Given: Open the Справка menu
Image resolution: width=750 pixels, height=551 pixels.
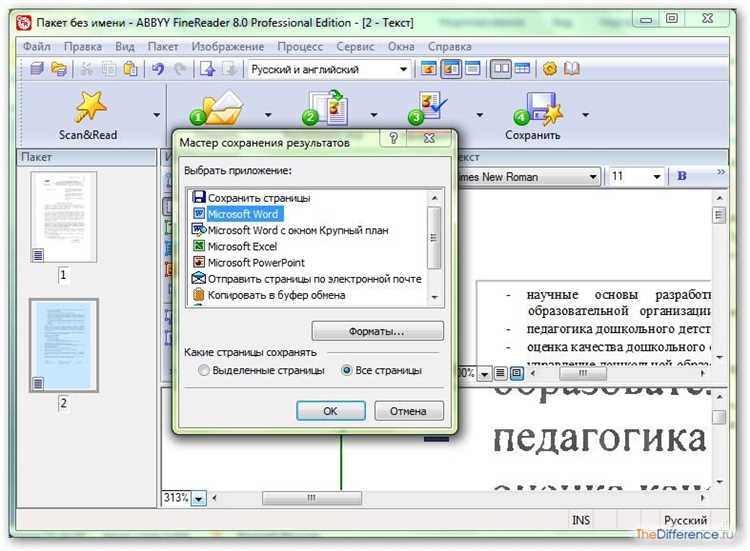Looking at the screenshot, I should (450, 46).
